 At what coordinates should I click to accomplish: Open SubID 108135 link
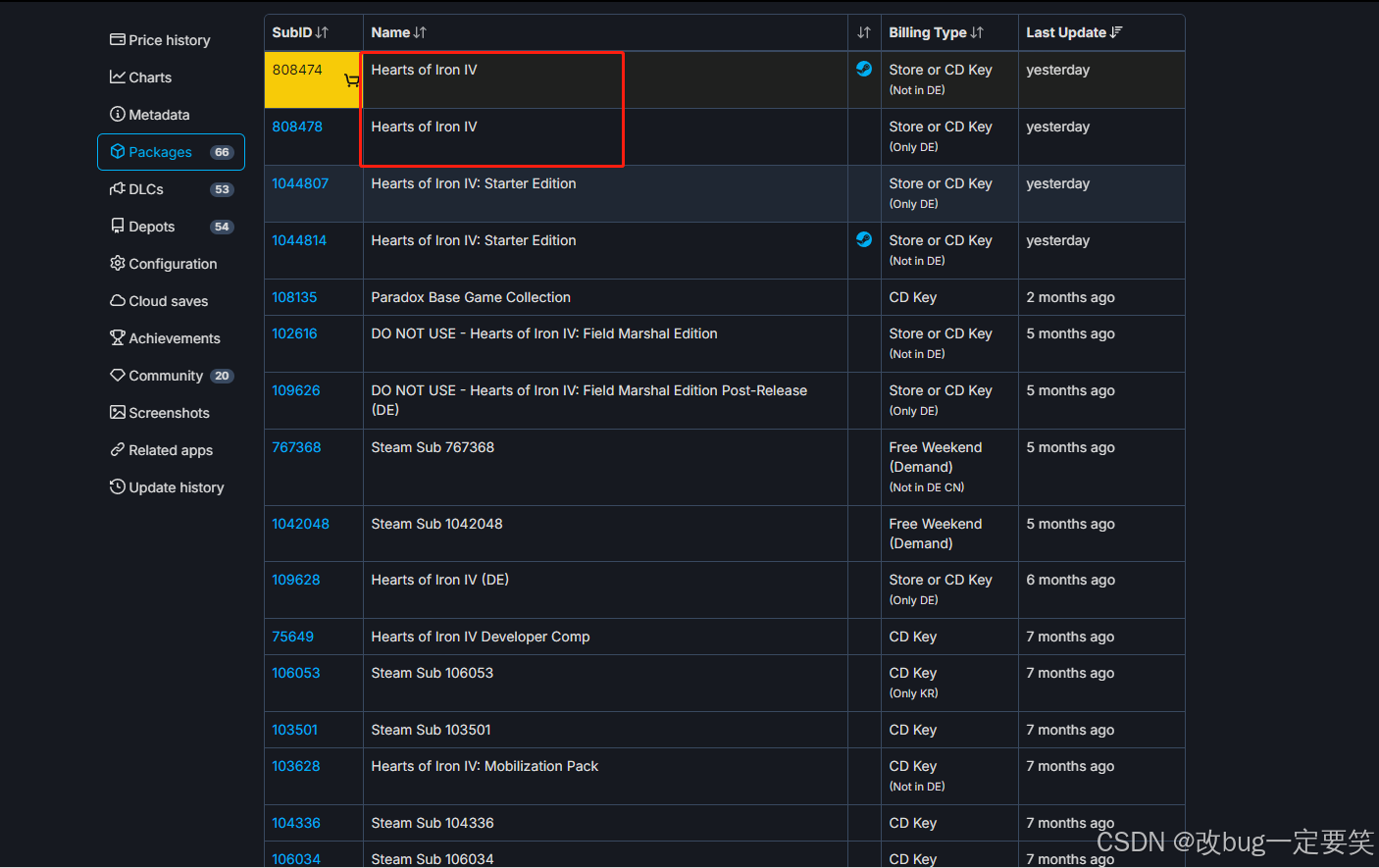(x=294, y=297)
